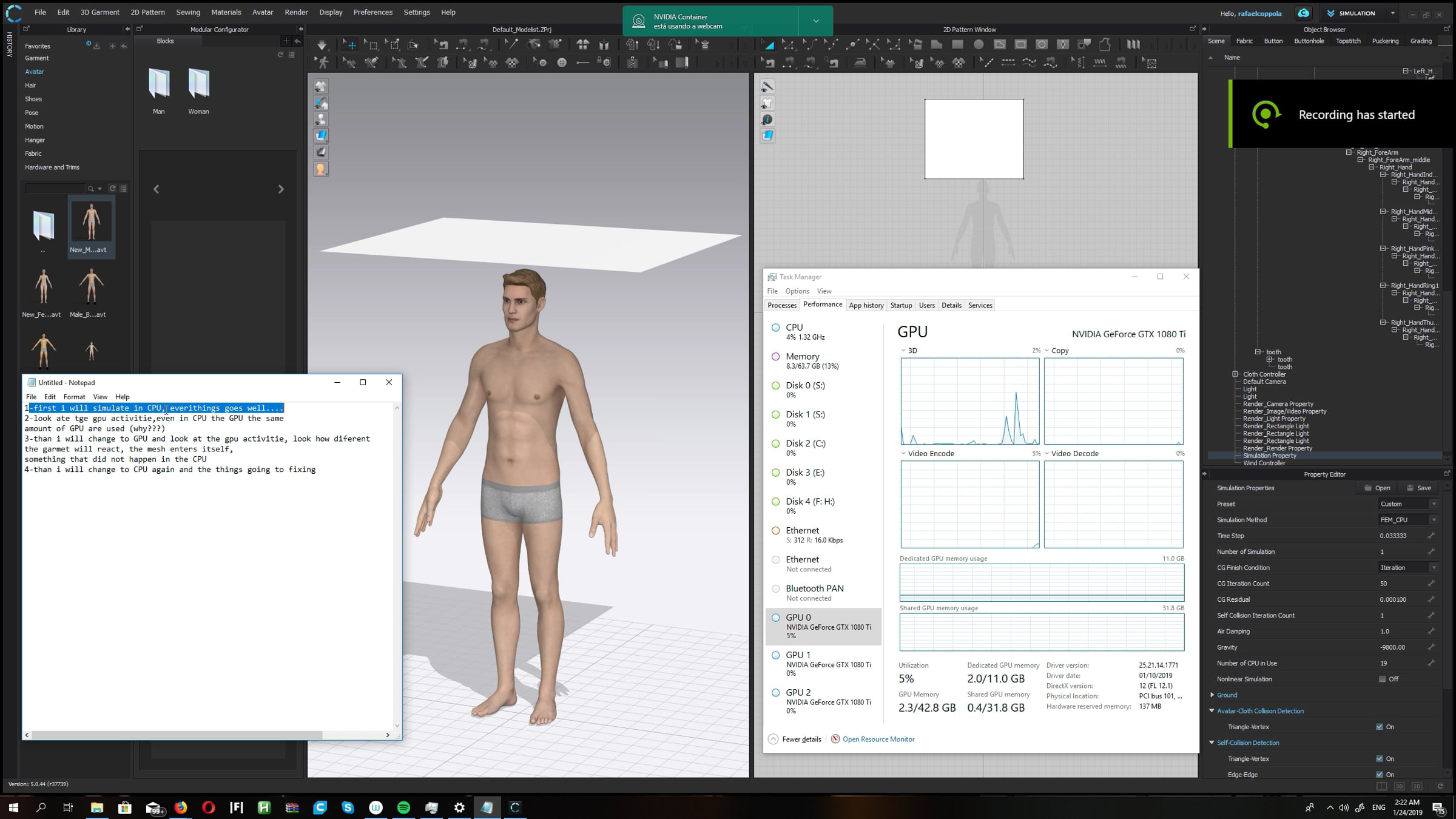Open the Format menu in Notepad

pos(75,397)
